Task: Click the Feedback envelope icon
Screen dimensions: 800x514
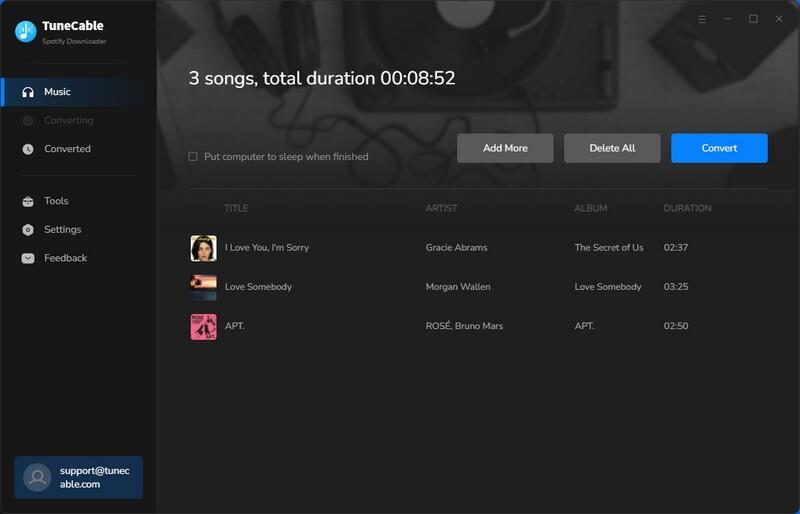Action: tap(28, 258)
